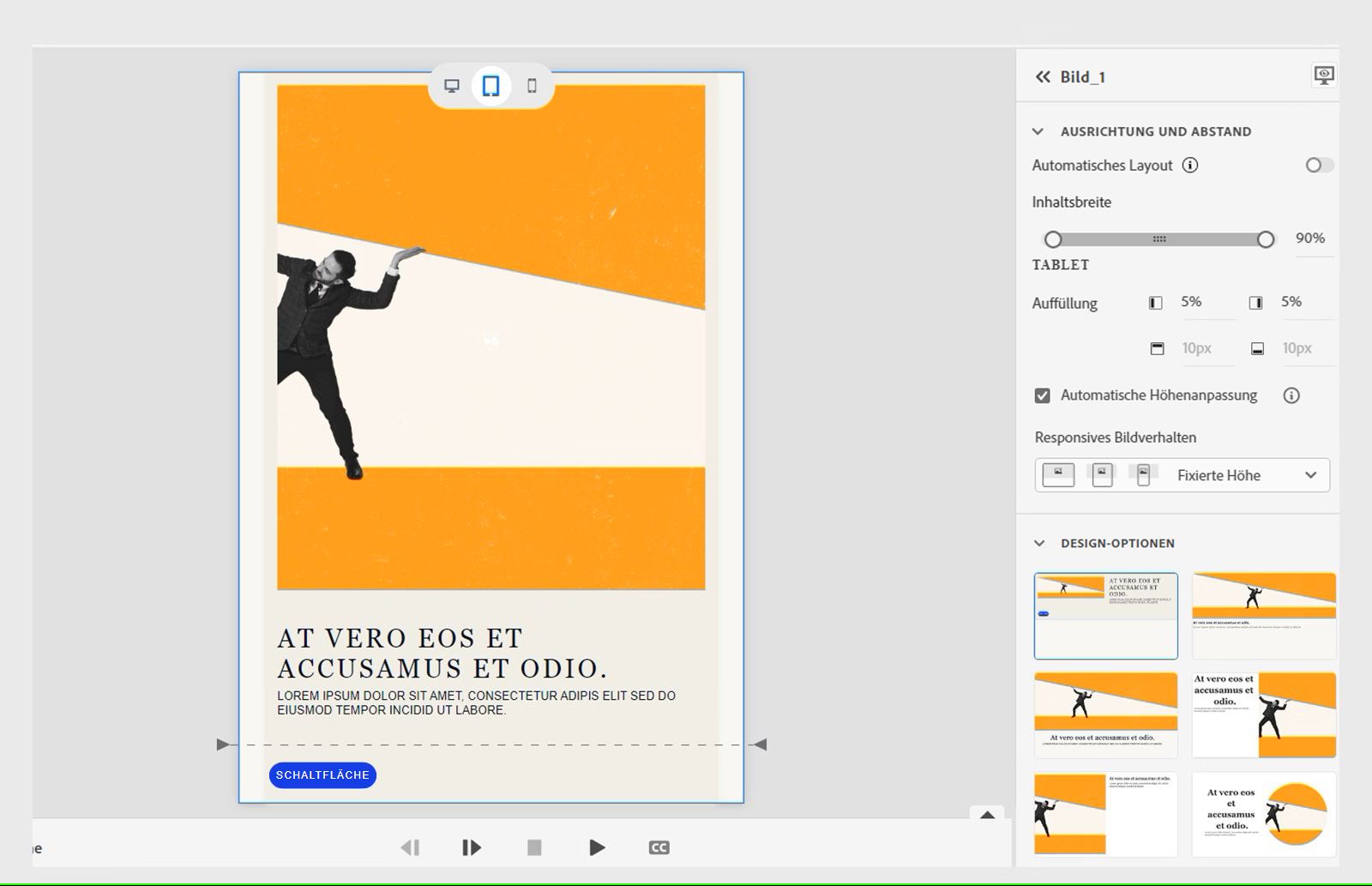Select the tablet device preview

tap(490, 86)
